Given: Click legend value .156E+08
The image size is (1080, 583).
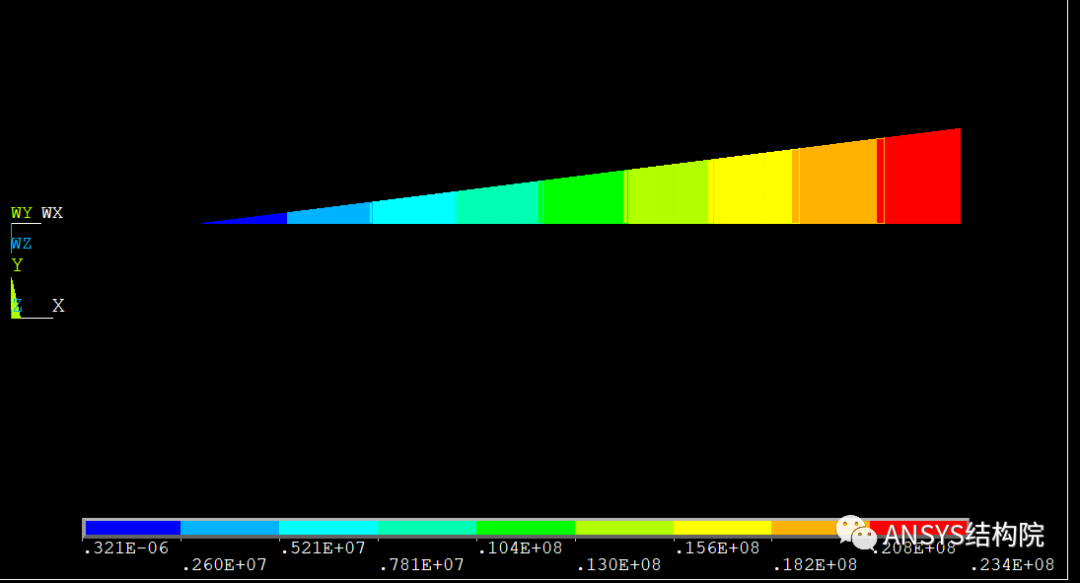Looking at the screenshot, I should click(716, 548).
